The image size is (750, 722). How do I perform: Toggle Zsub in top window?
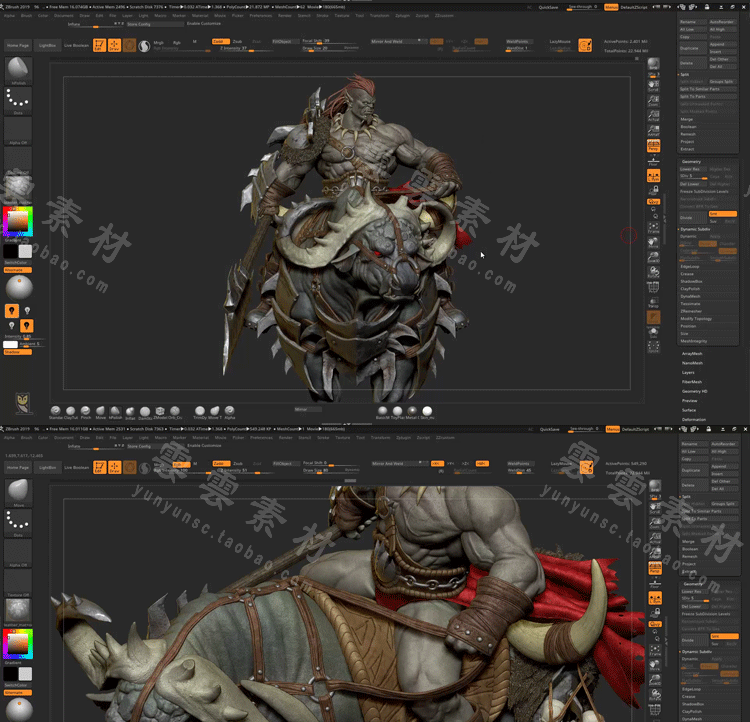pyautogui.click(x=238, y=41)
